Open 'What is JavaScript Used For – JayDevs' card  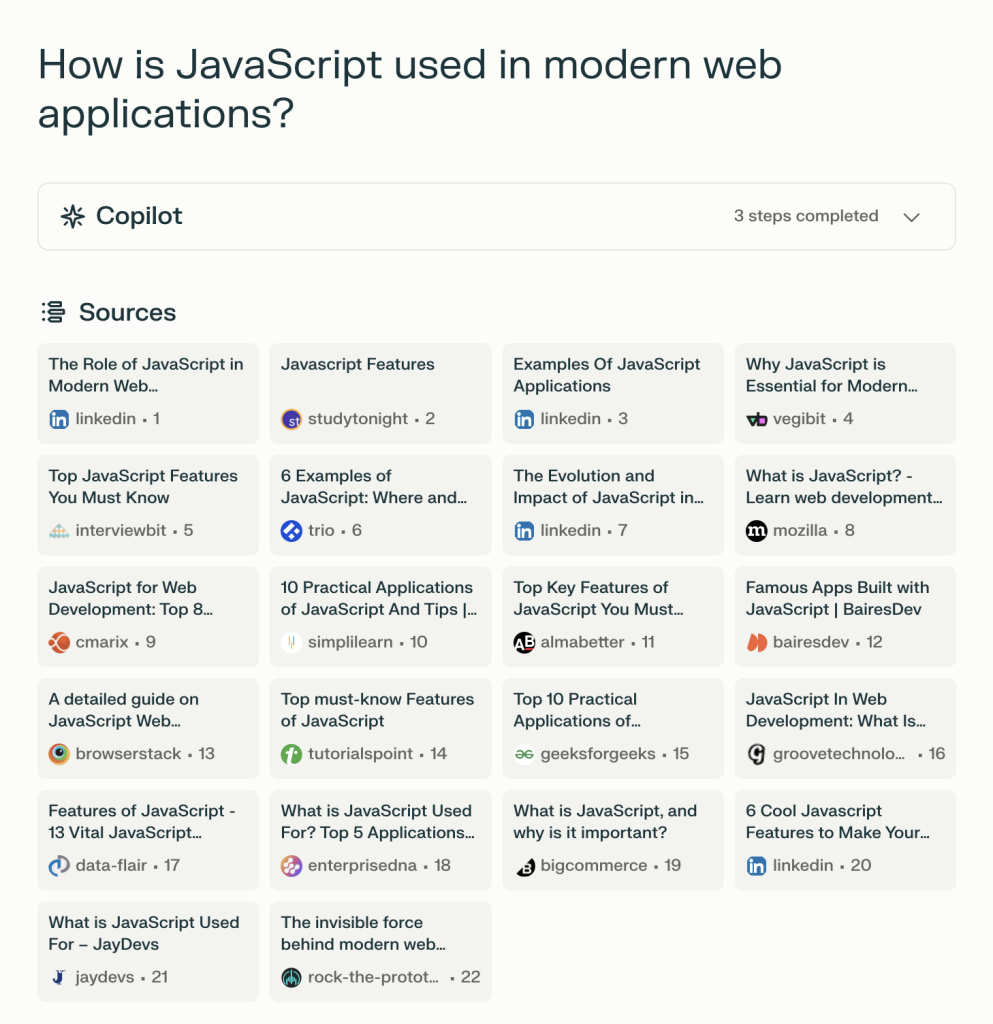[x=148, y=952]
